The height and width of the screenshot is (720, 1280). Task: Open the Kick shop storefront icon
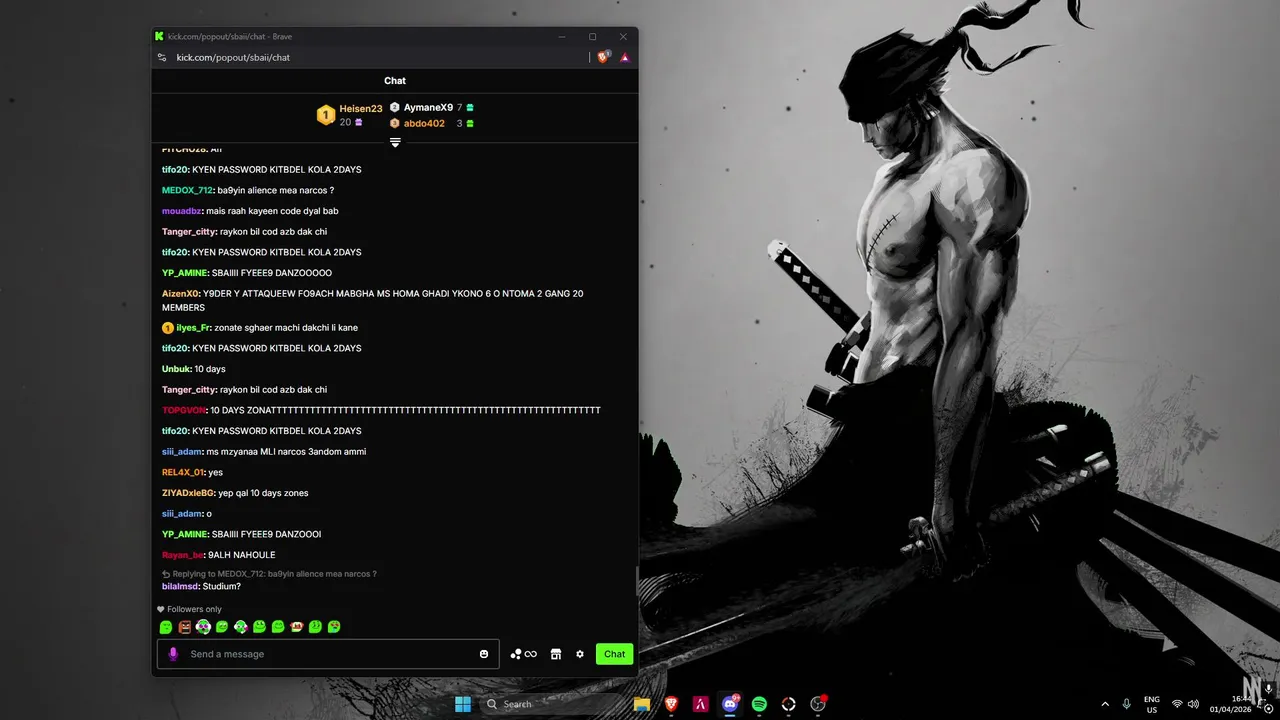tap(556, 654)
